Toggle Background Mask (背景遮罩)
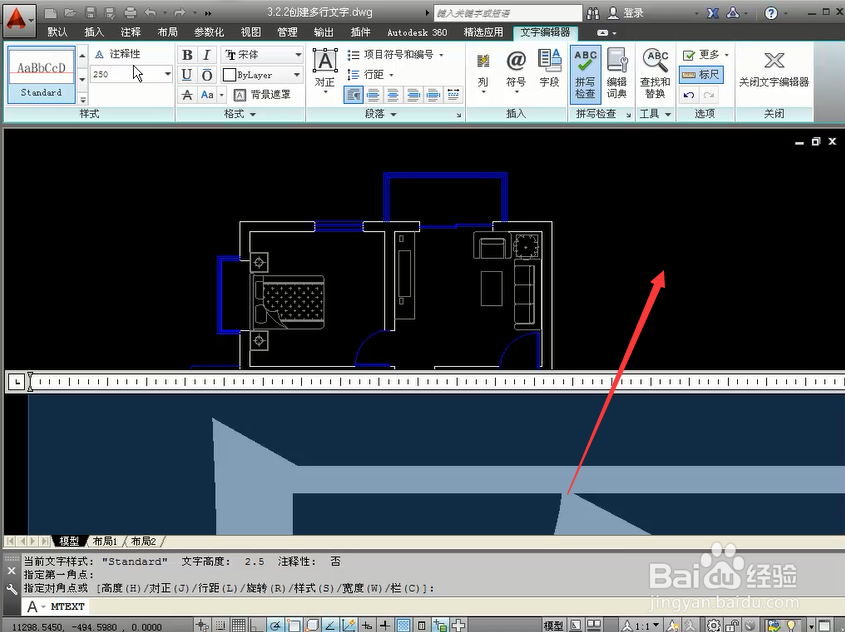Image resolution: width=845 pixels, height=632 pixels. (262, 95)
